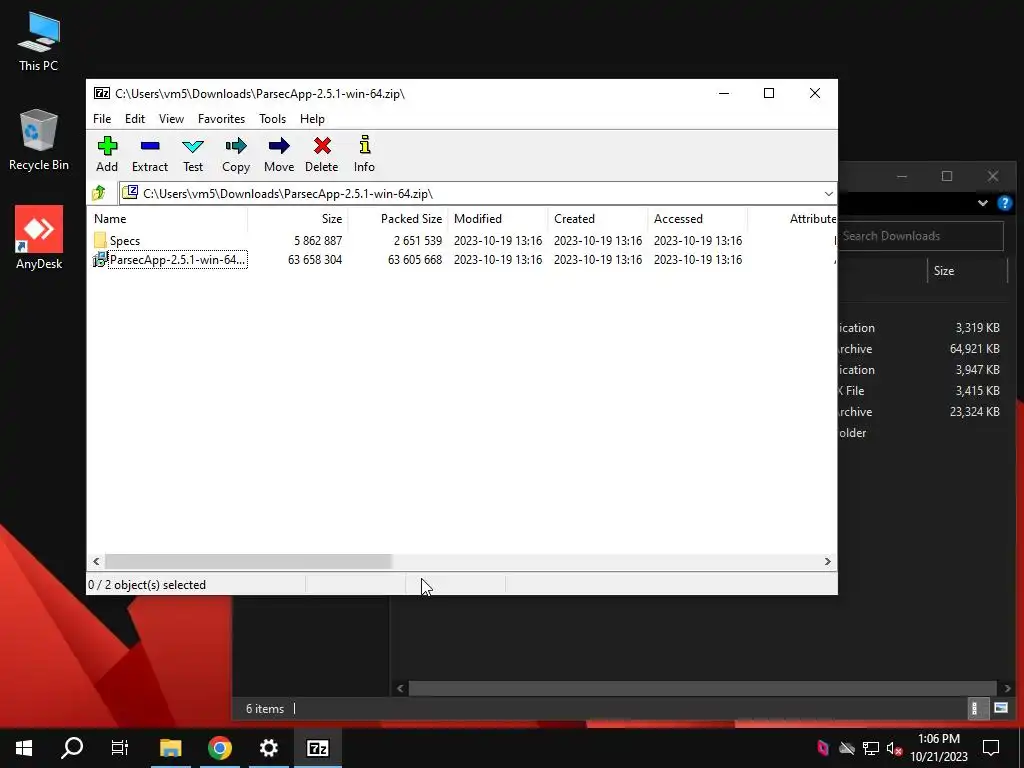Screen dimensions: 1024x768
Task: Click packed size 63 605 668
Action: tap(415, 259)
